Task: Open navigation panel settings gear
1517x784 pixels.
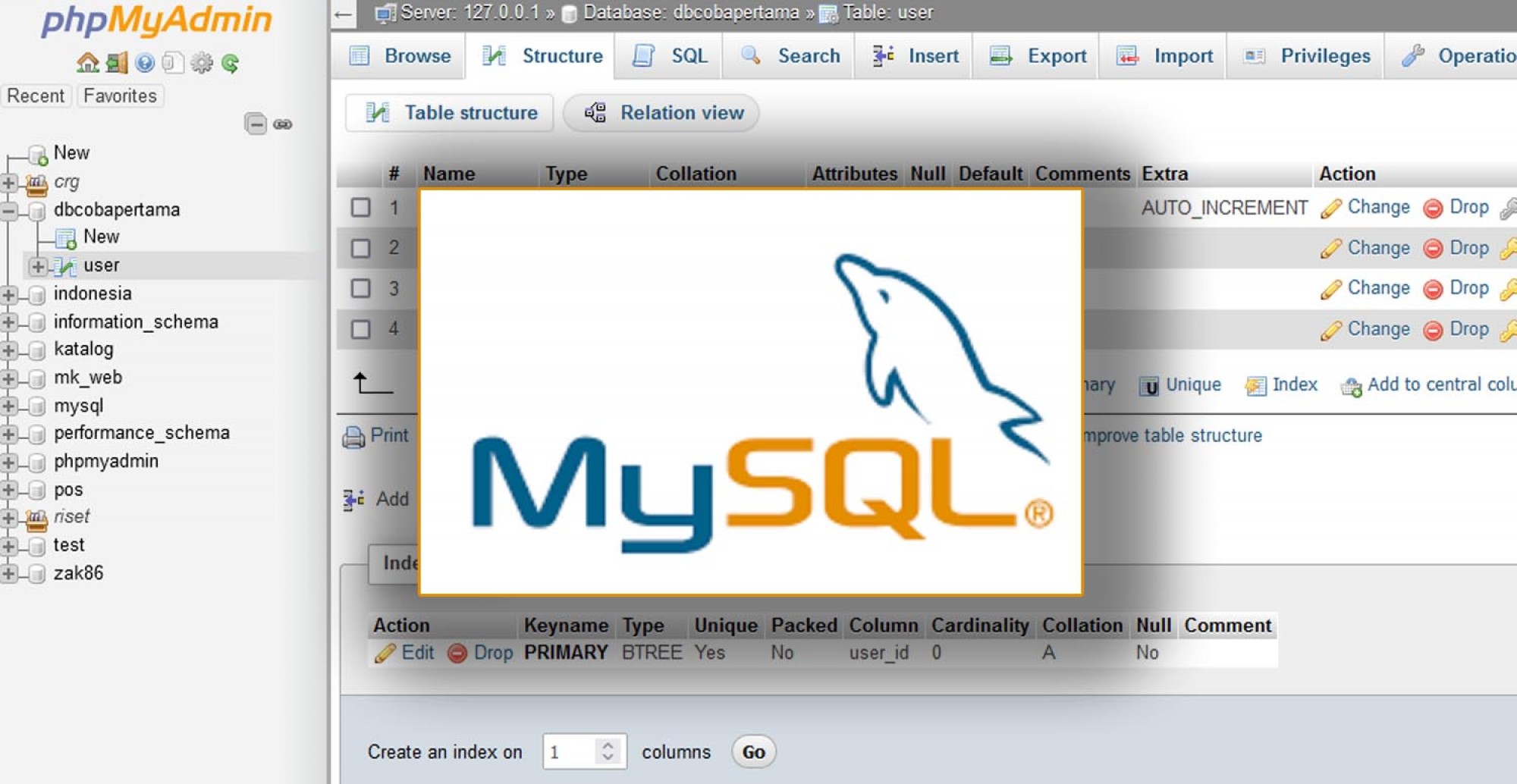Action: coord(201,63)
